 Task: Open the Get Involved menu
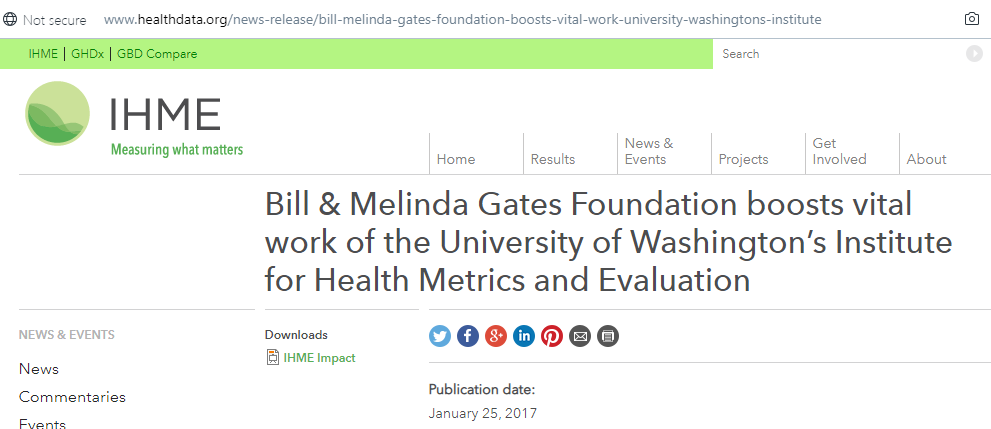point(839,151)
